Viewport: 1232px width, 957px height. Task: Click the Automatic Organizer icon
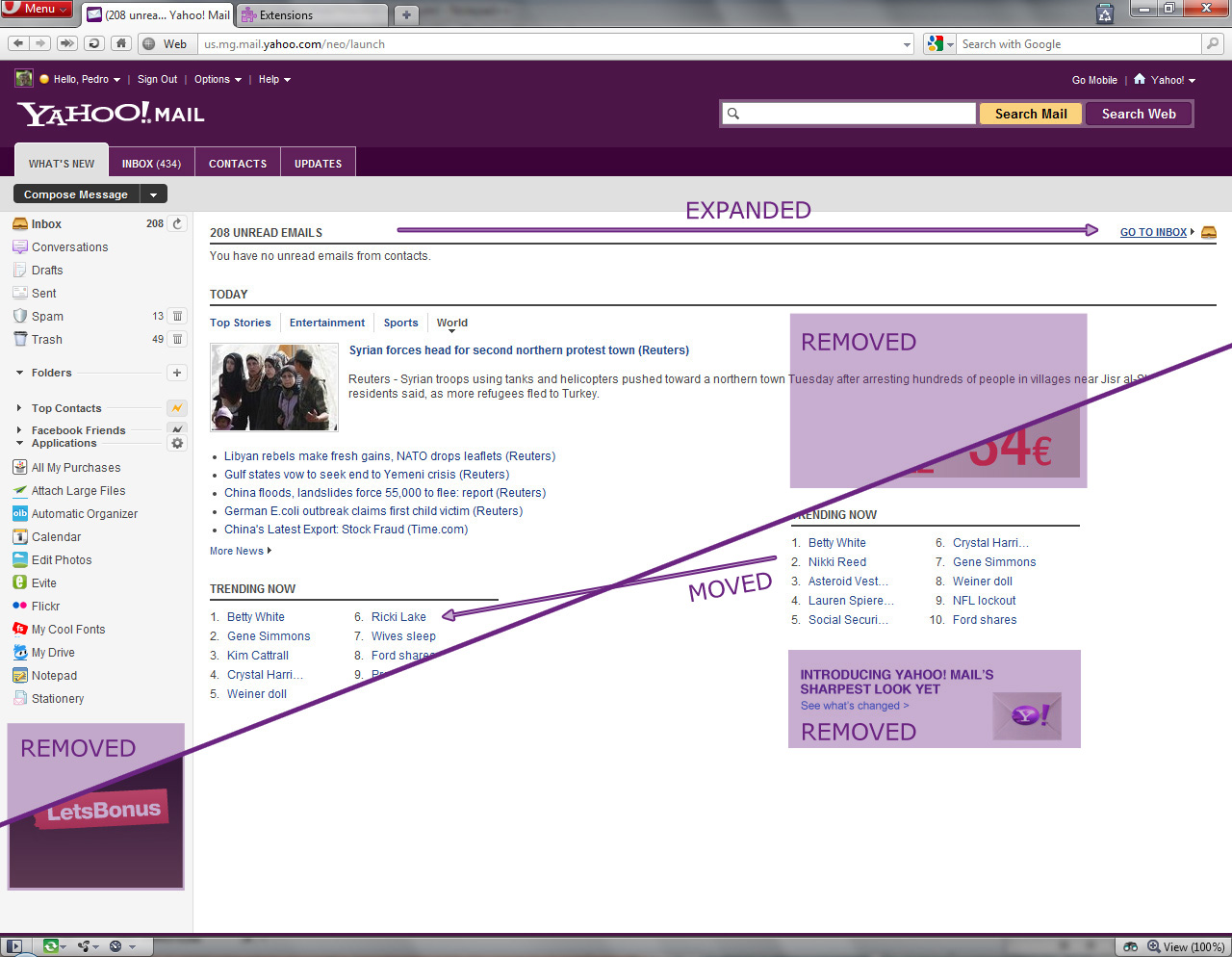click(x=20, y=513)
